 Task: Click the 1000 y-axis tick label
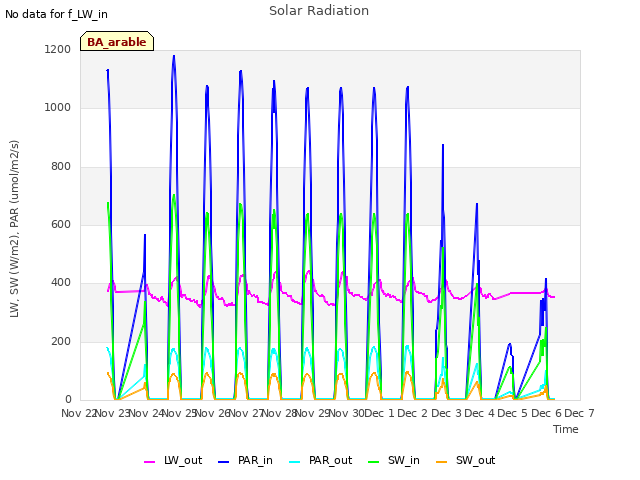click(x=58, y=107)
